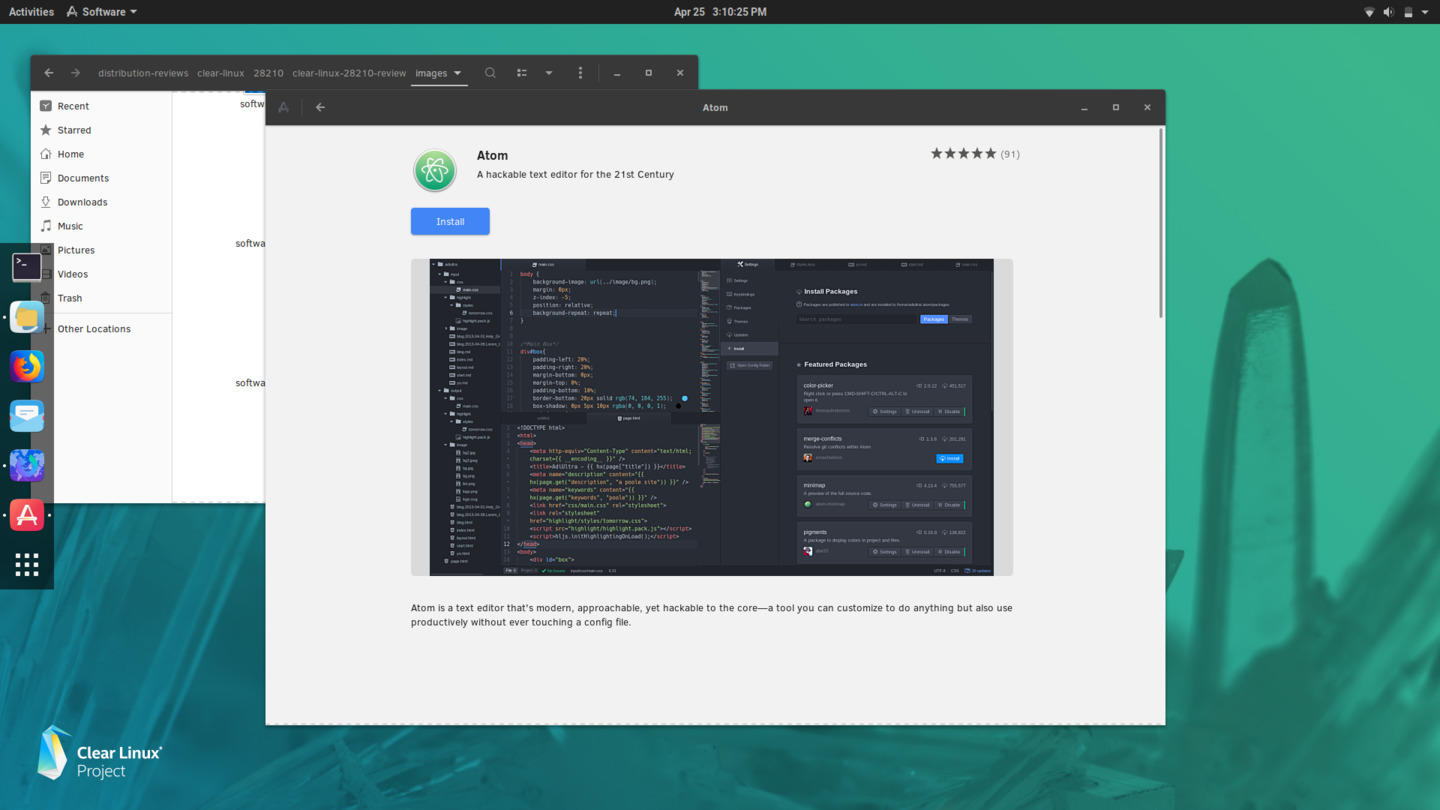Launch Terminal from the dock

(x=27, y=267)
